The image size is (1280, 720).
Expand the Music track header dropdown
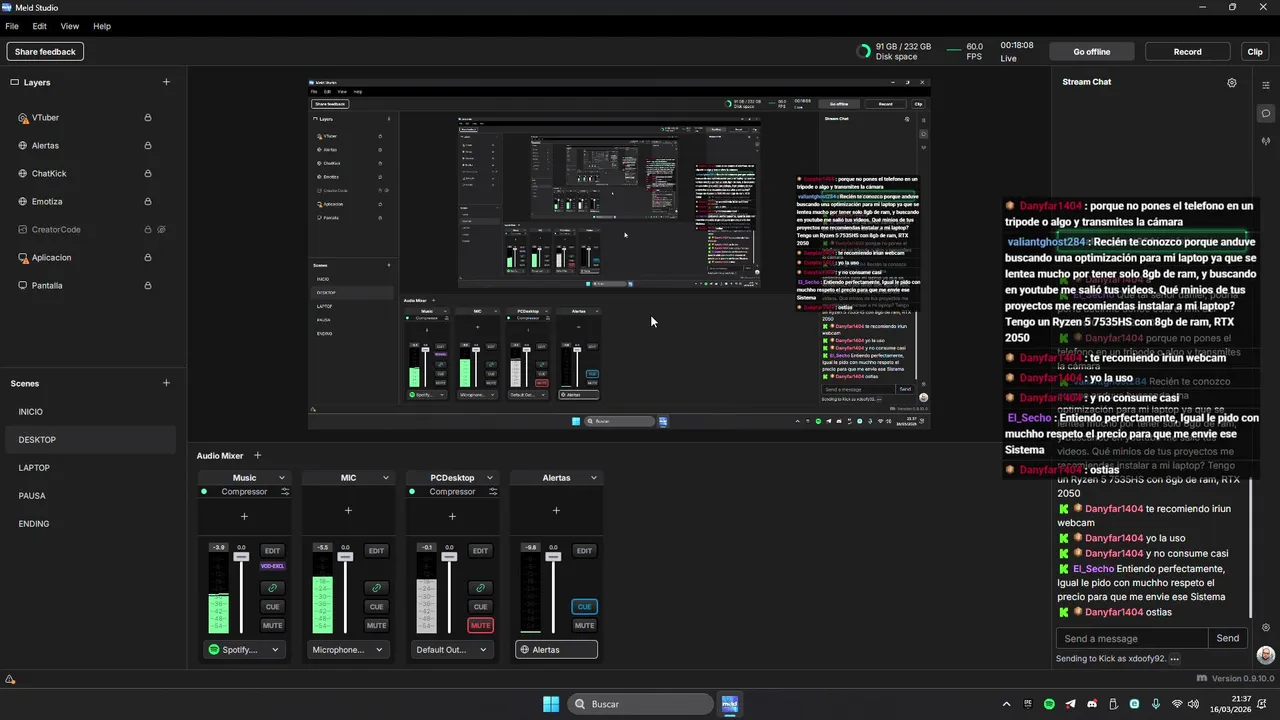281,478
